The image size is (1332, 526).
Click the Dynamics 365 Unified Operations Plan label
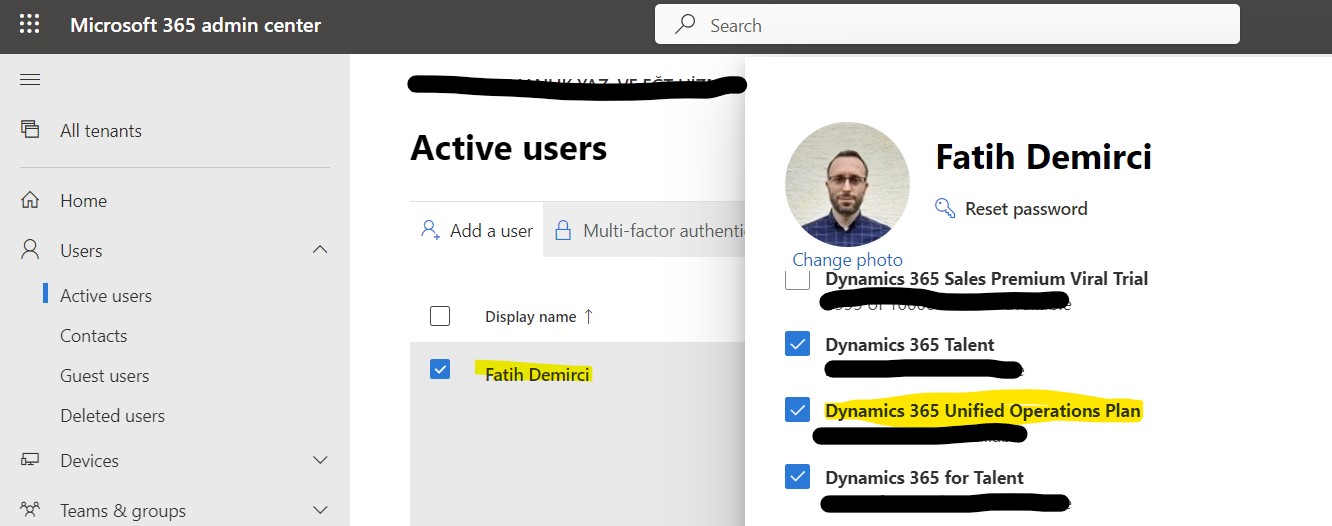(983, 410)
